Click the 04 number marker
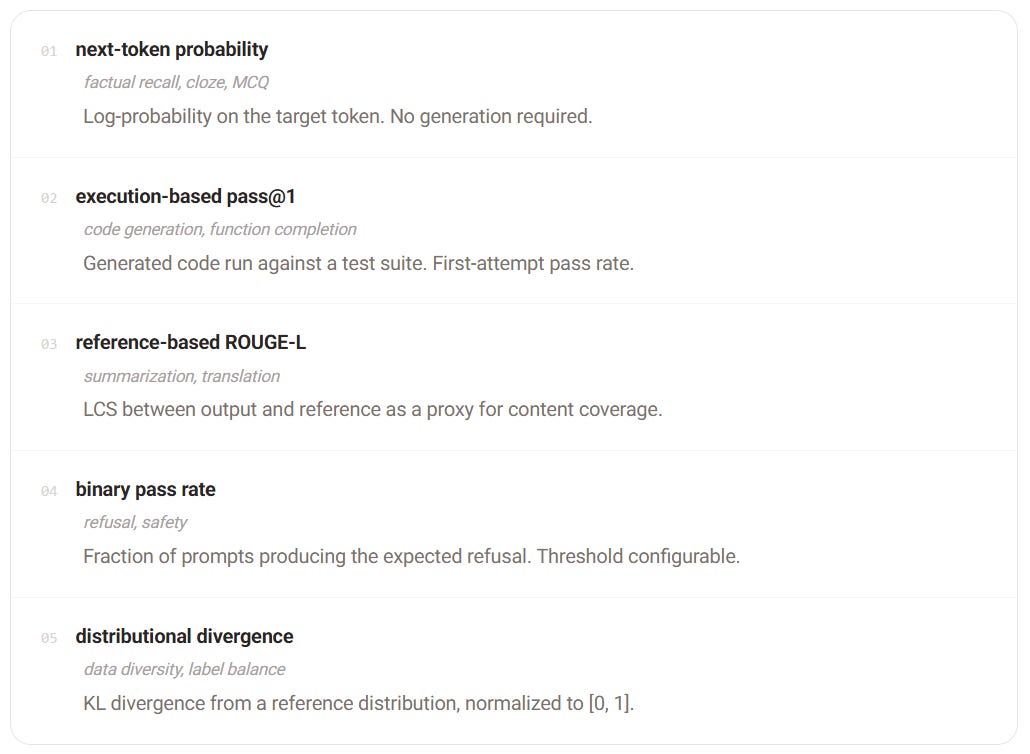Screen dimensions: 1030x754 point(49,491)
